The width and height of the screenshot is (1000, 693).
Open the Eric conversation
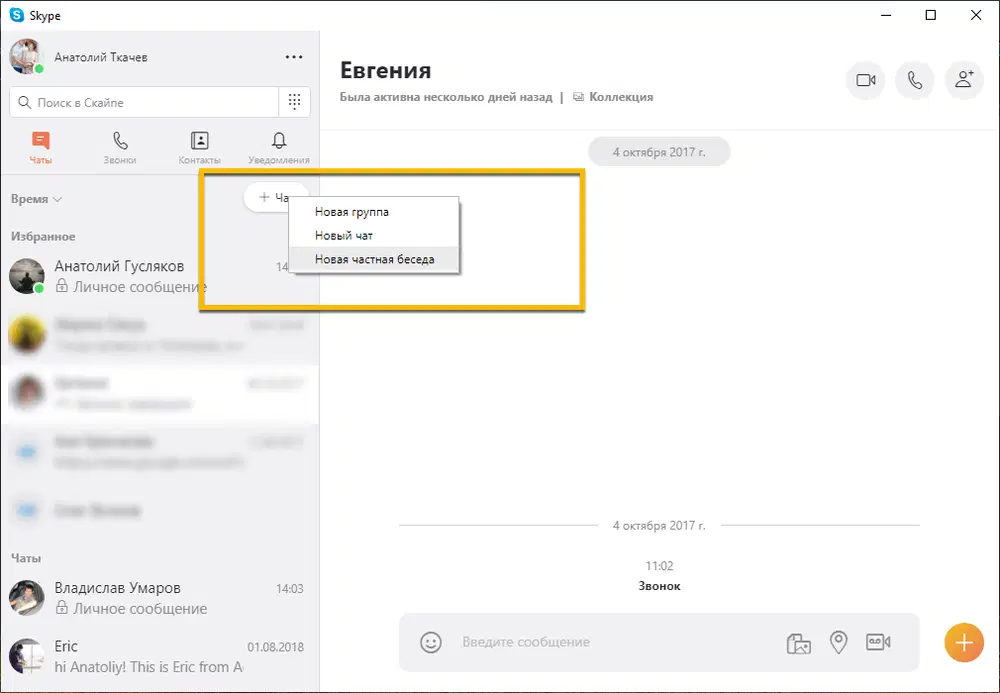159,657
